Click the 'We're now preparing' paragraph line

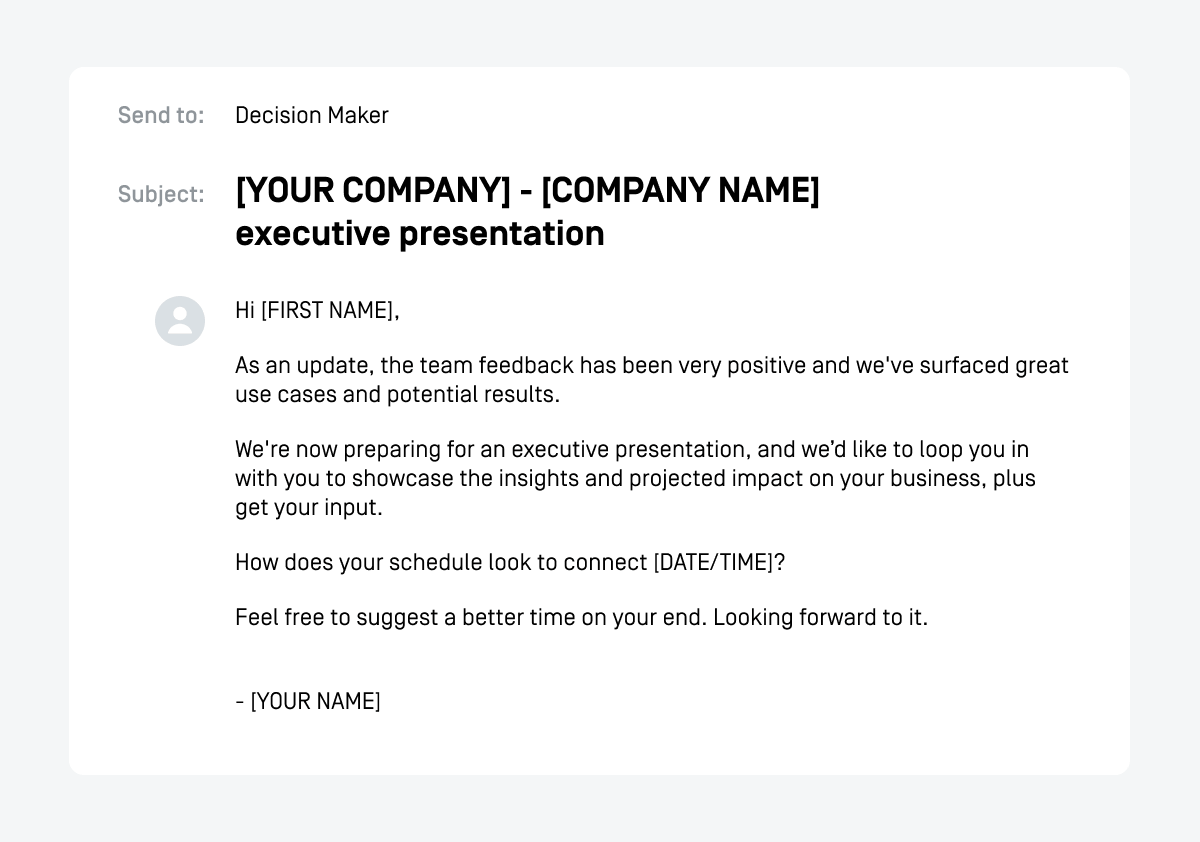tap(632, 449)
